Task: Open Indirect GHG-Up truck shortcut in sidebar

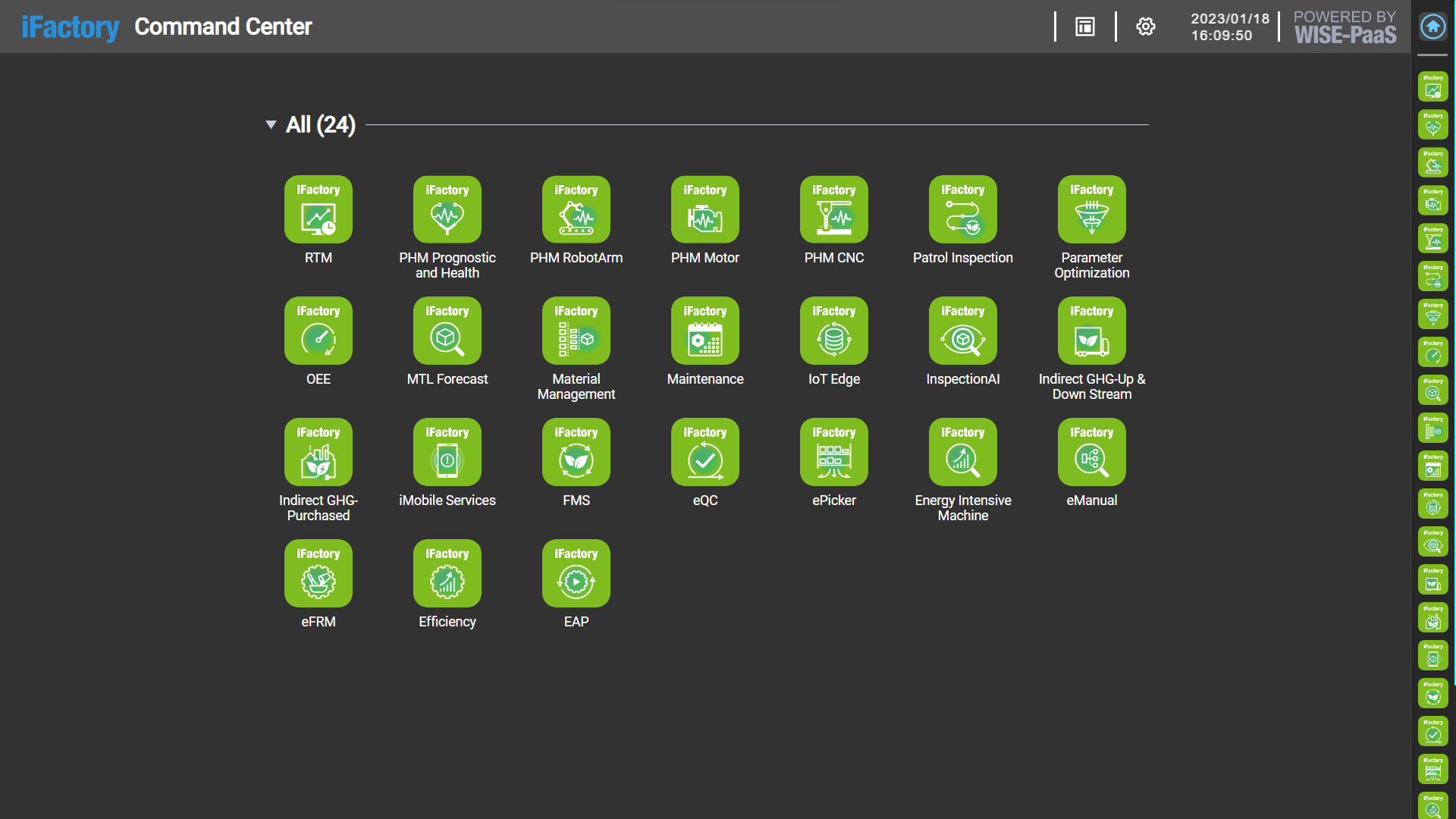Action: click(x=1433, y=579)
